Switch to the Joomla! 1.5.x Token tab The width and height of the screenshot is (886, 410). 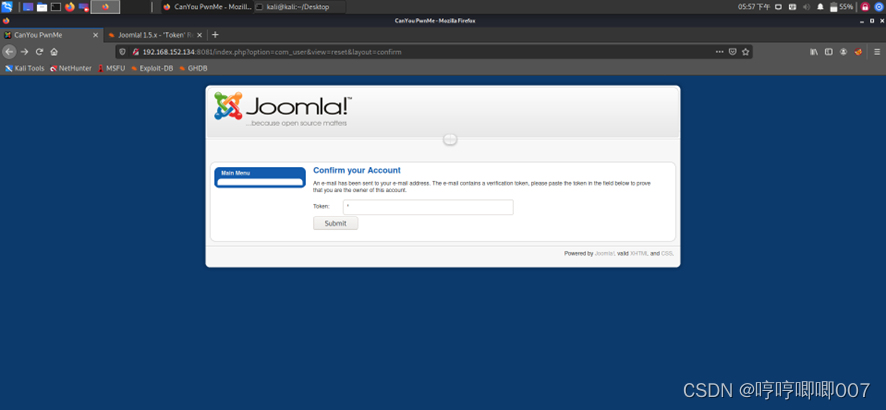155,35
